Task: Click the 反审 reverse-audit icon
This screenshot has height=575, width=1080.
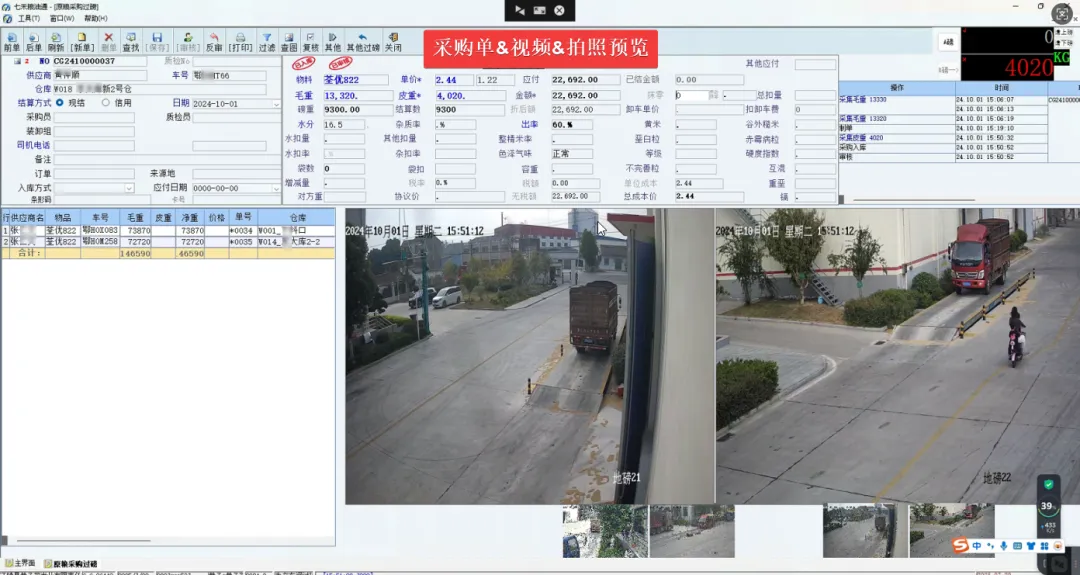Action: pyautogui.click(x=214, y=42)
